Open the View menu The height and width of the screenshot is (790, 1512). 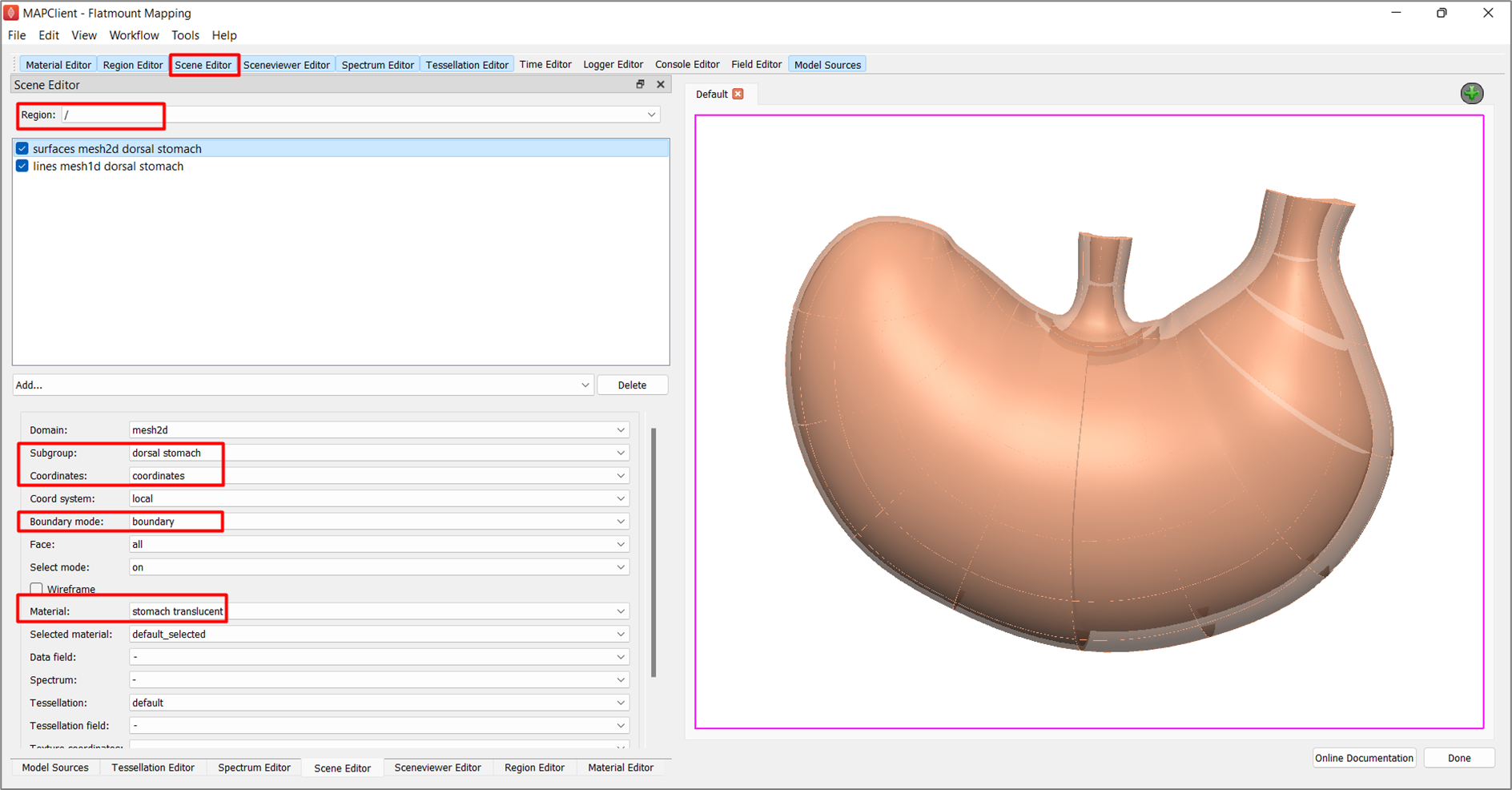84,35
